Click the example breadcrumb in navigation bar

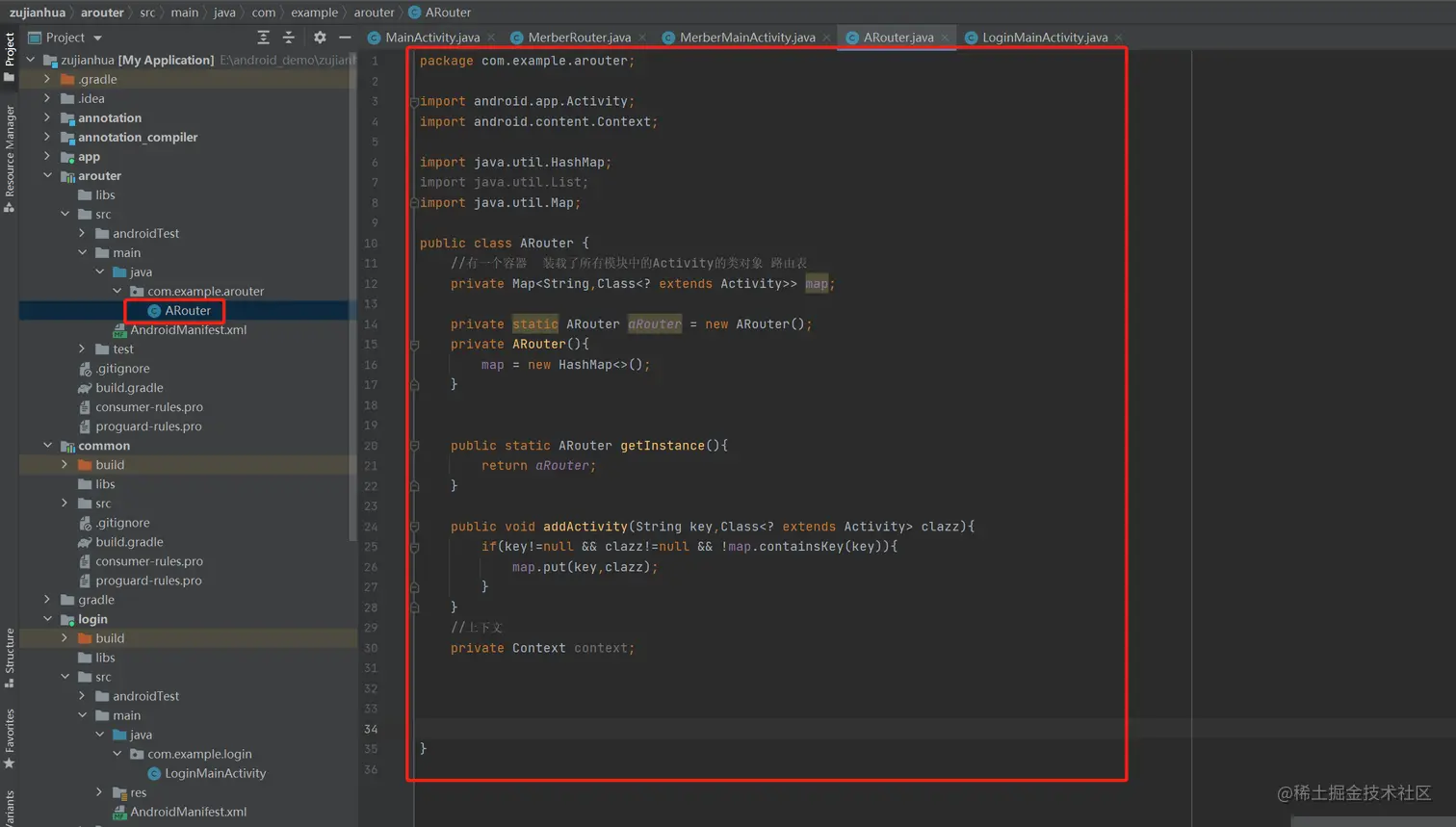tap(315, 13)
